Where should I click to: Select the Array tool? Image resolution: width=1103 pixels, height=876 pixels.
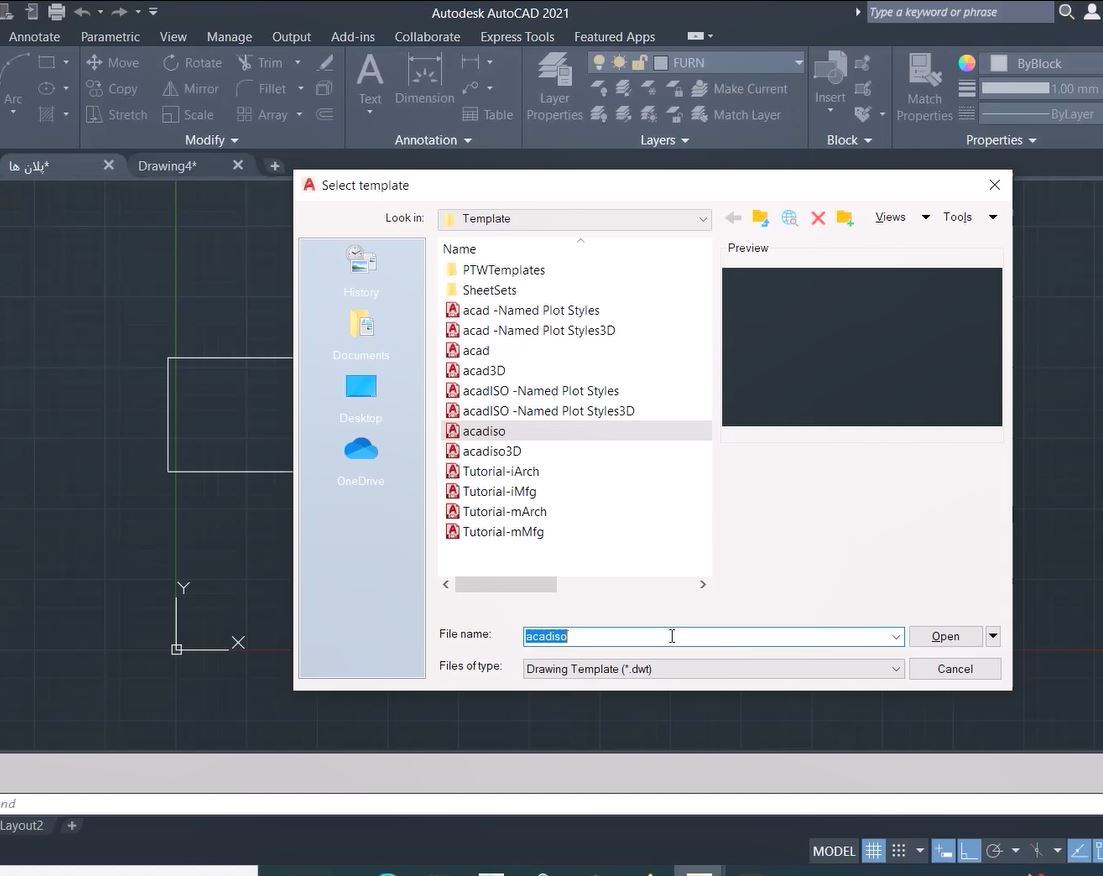[x=262, y=115]
